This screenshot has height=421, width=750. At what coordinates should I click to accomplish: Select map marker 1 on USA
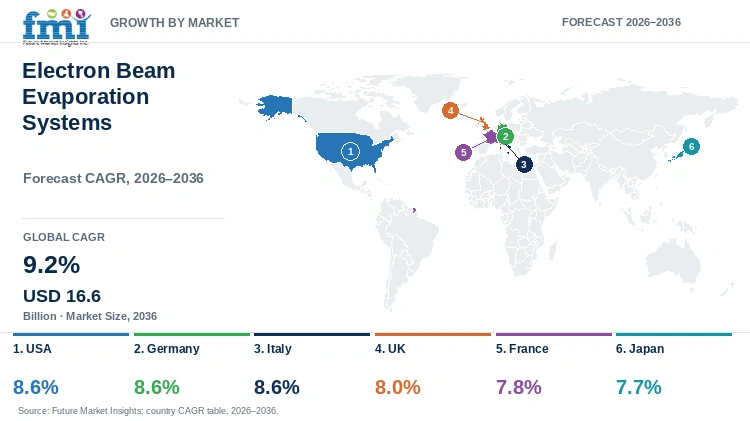click(350, 152)
